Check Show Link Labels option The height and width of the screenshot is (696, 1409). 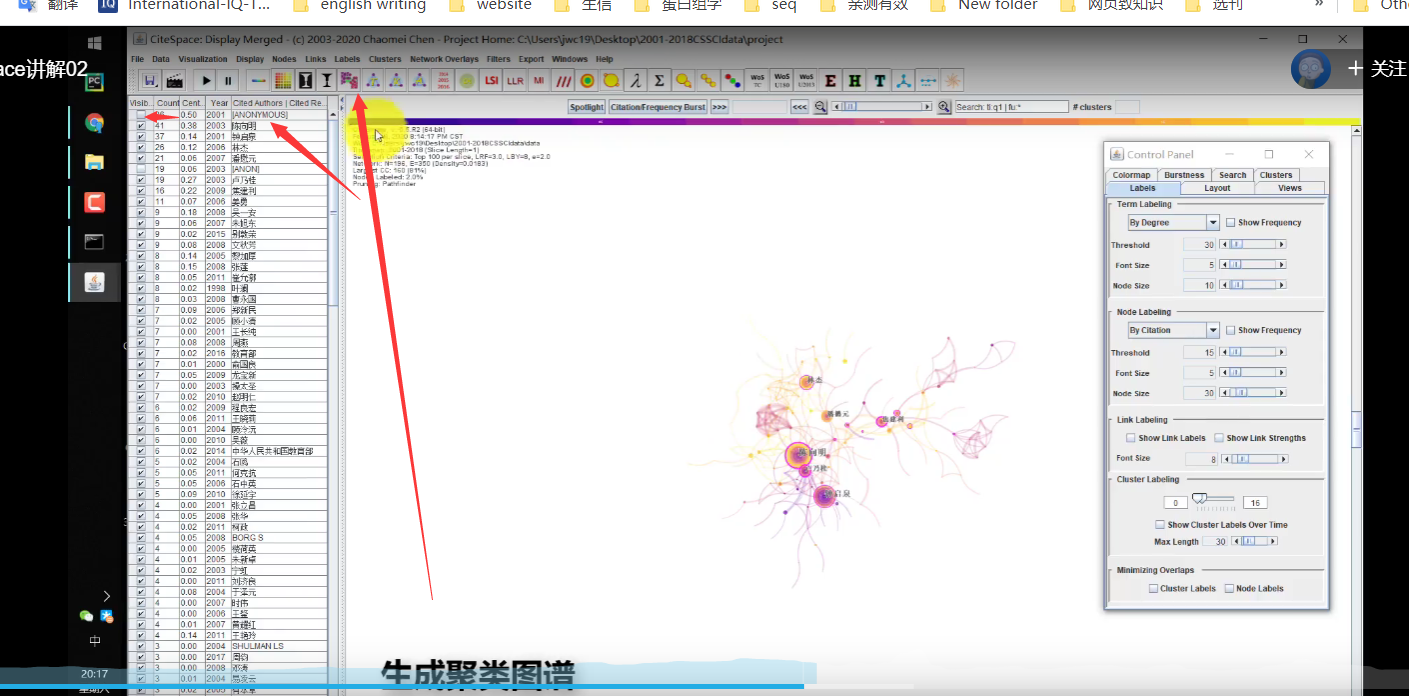(1130, 438)
